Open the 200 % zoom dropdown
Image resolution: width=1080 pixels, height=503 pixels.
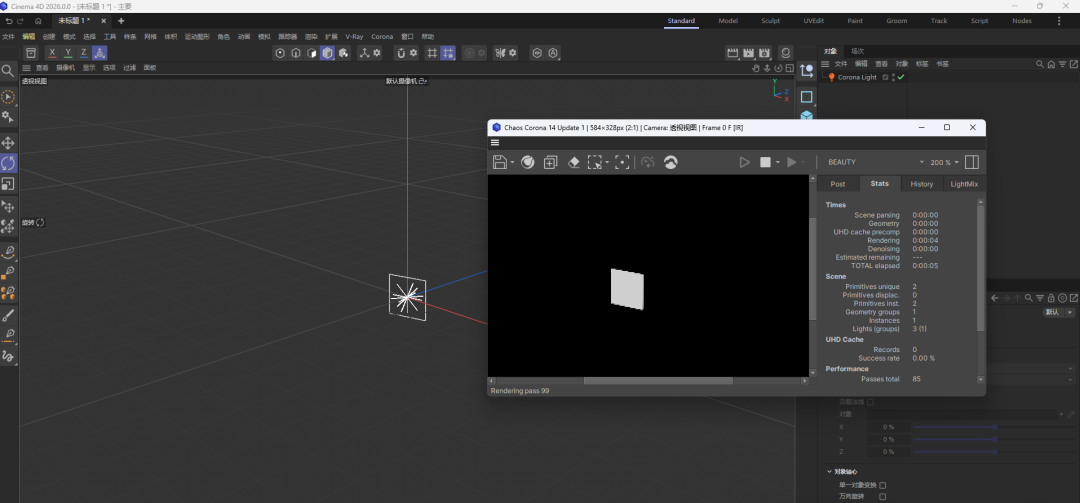[944, 162]
